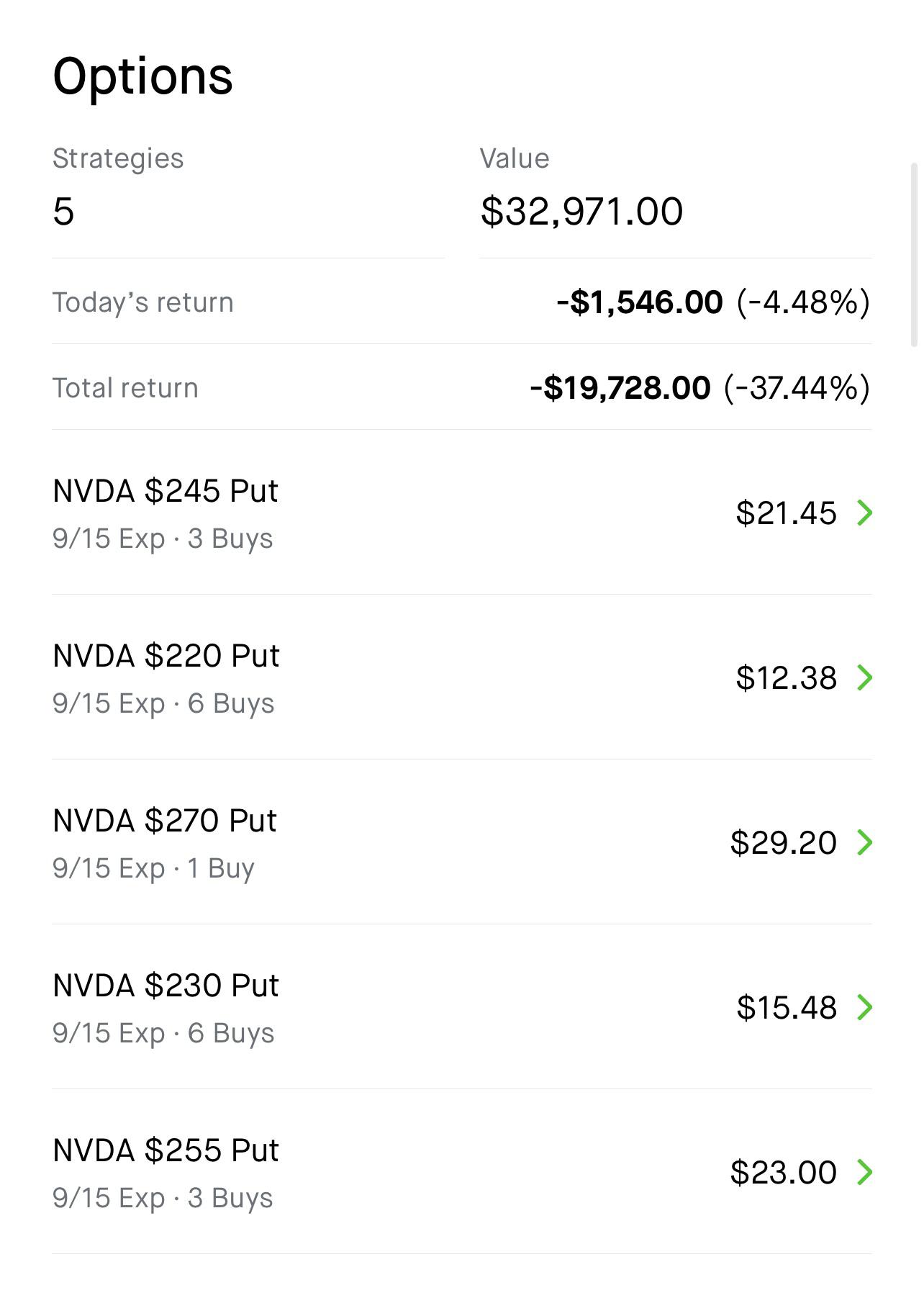Select the NVDA $245 Put position title
This screenshot has height=1316, width=924.
click(x=165, y=491)
